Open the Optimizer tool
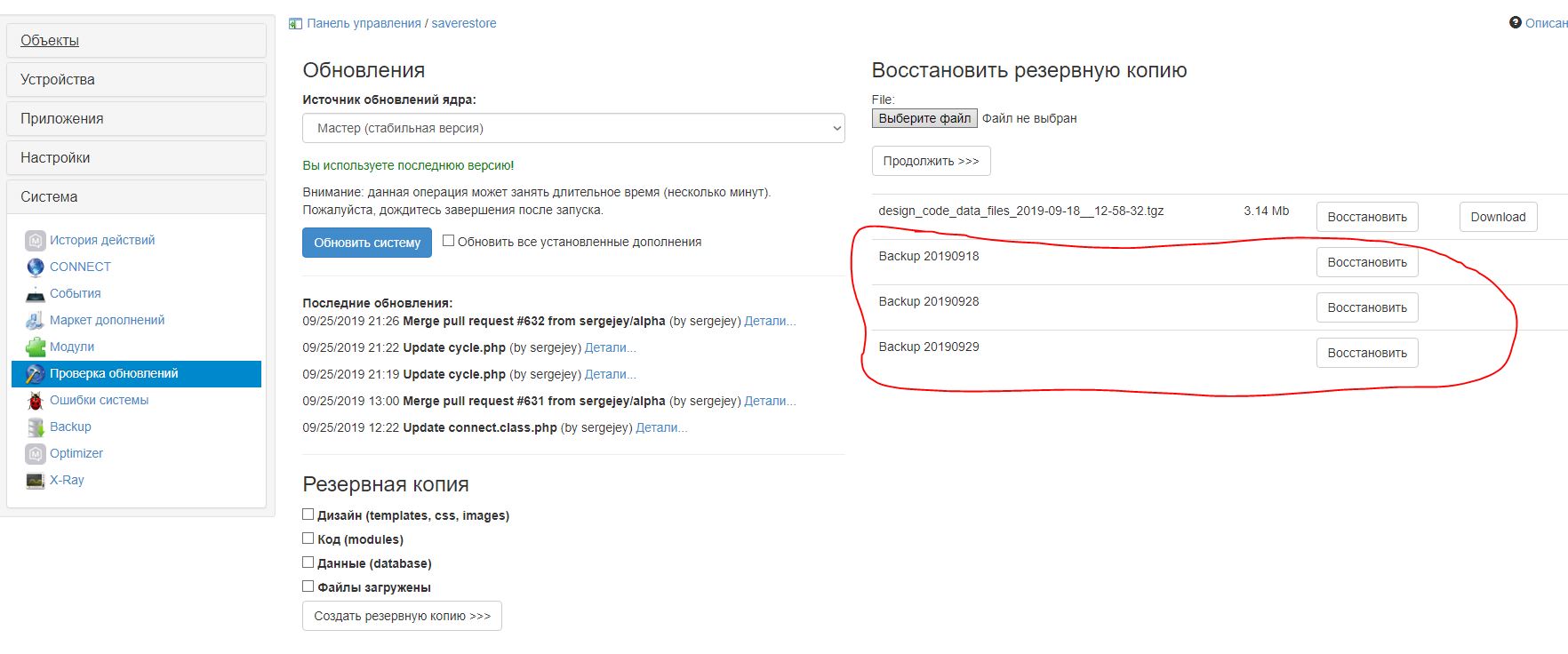 pos(76,453)
